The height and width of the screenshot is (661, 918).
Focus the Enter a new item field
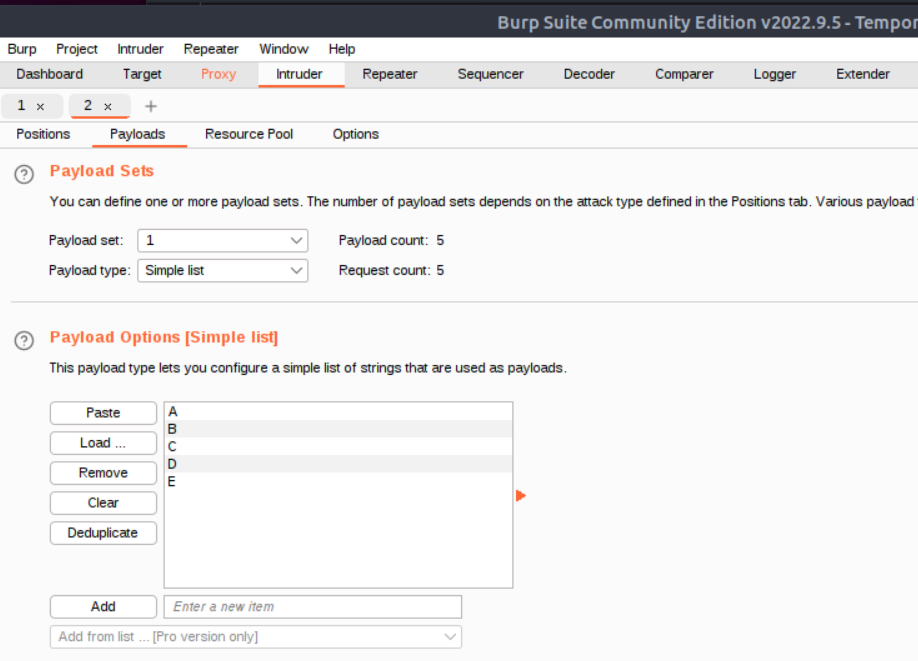312,607
